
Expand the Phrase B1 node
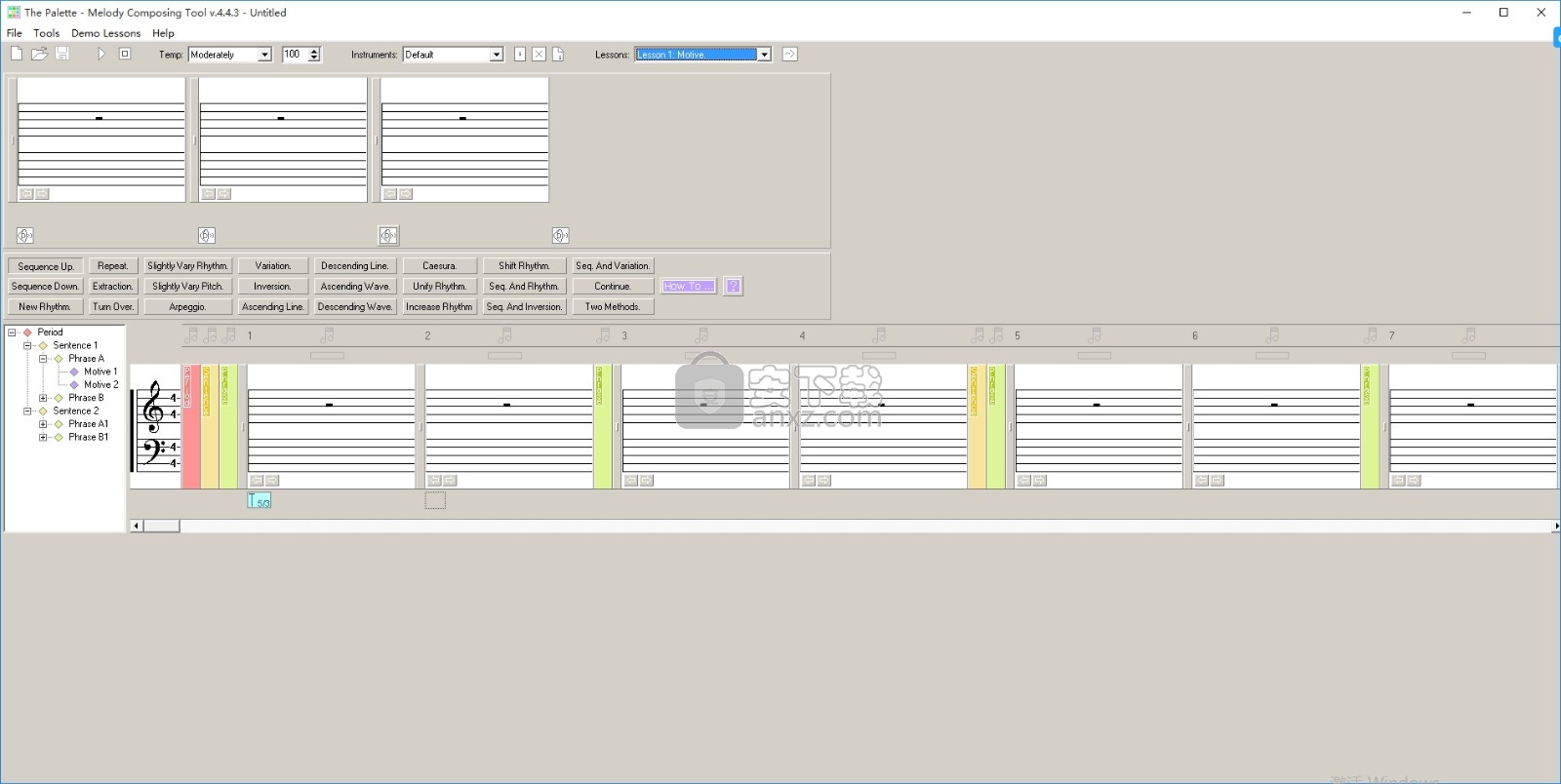coord(43,438)
